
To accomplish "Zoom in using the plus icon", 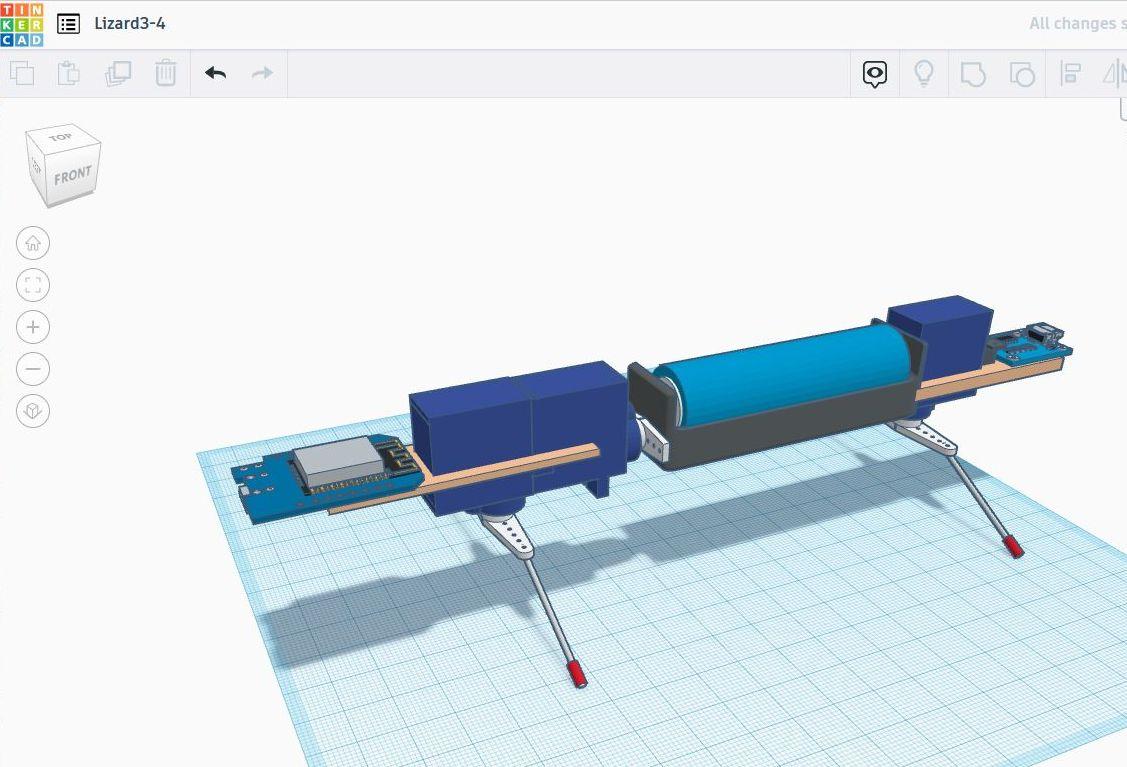I will [33, 327].
